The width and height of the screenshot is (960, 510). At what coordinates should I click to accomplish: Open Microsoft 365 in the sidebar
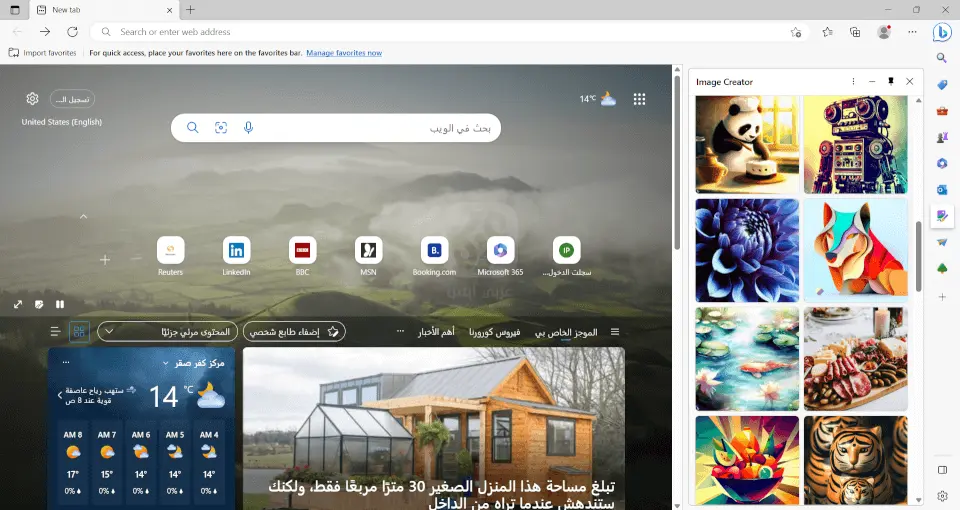tap(942, 163)
